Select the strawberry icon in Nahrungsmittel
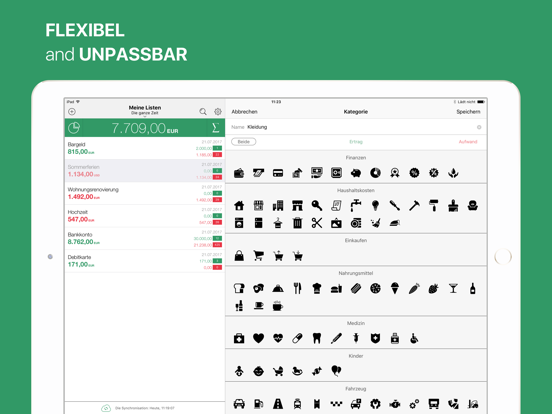Screen dimensions: 552x414 point(434,289)
